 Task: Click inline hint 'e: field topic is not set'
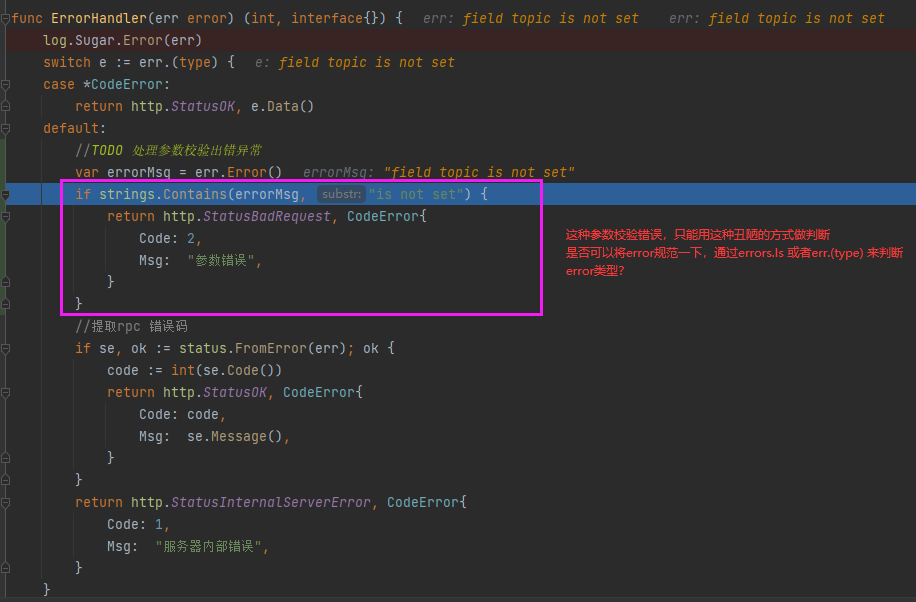coord(355,63)
